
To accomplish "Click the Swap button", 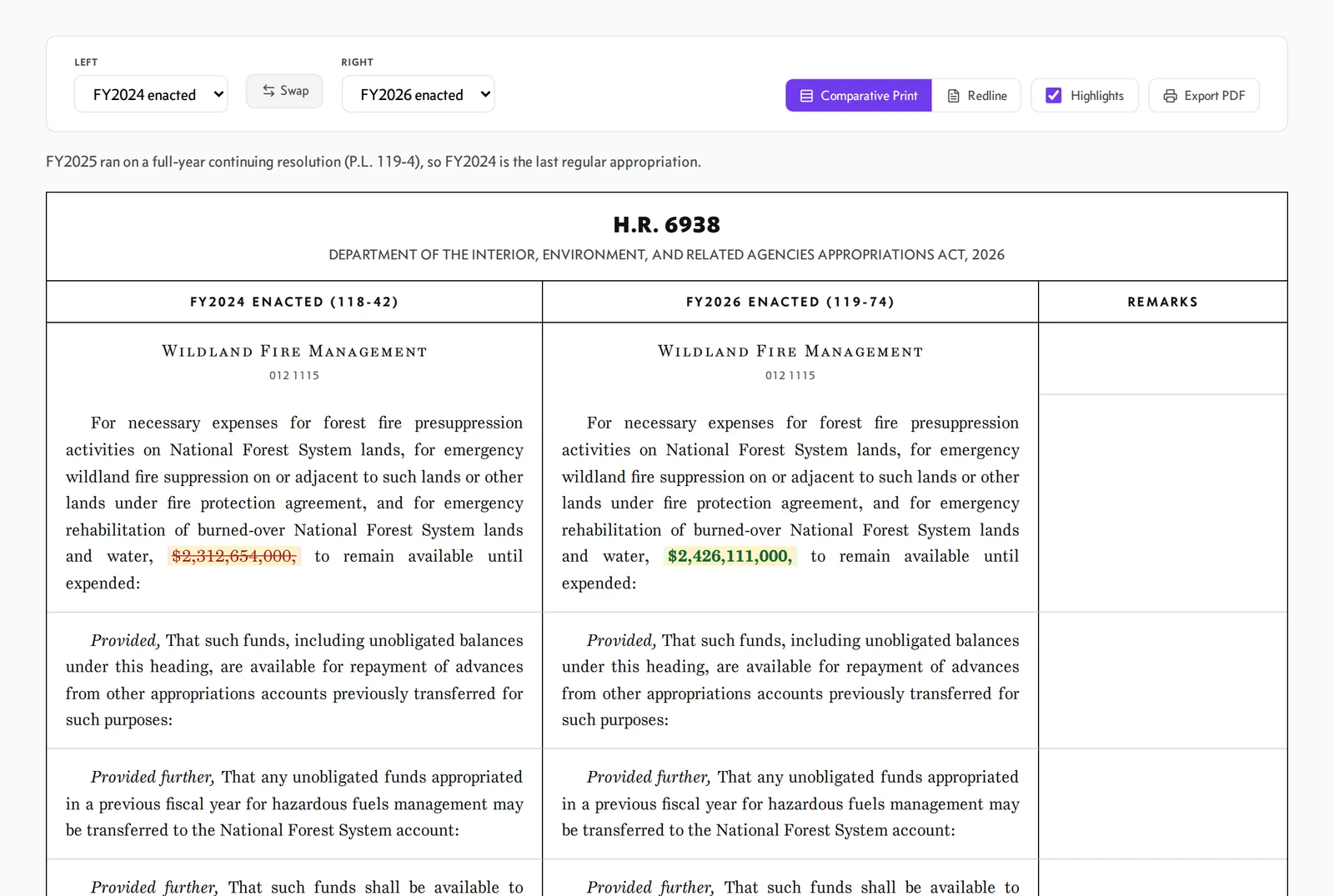I will click(x=284, y=91).
